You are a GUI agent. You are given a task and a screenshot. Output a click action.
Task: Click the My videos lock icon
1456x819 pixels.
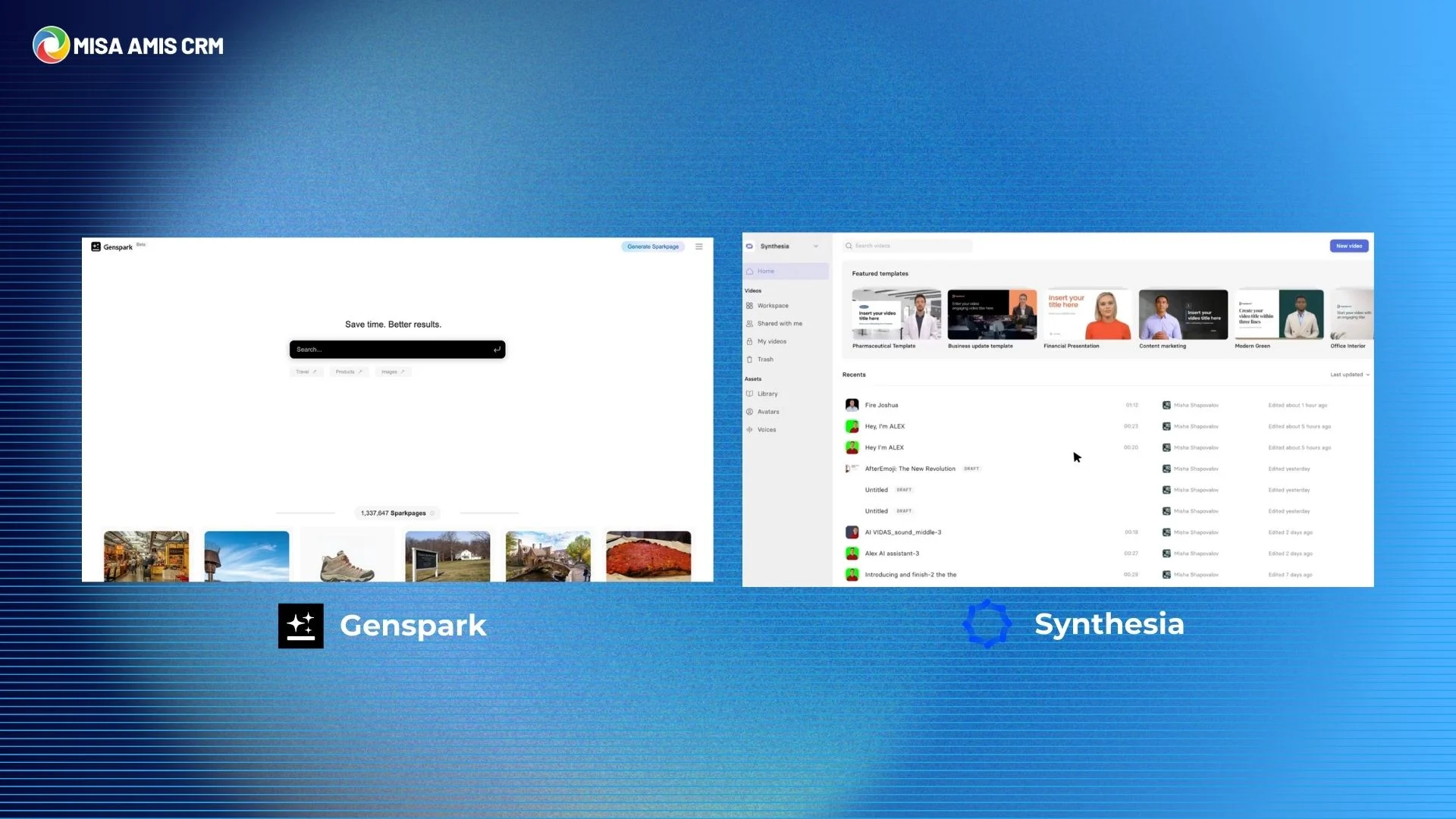tap(749, 342)
